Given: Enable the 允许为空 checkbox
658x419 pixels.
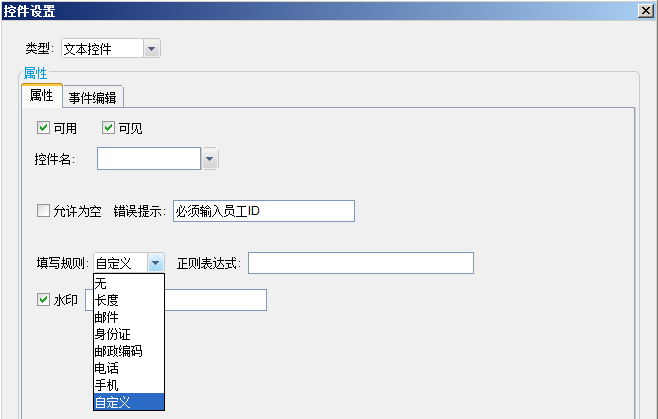Looking at the screenshot, I should coord(43,210).
